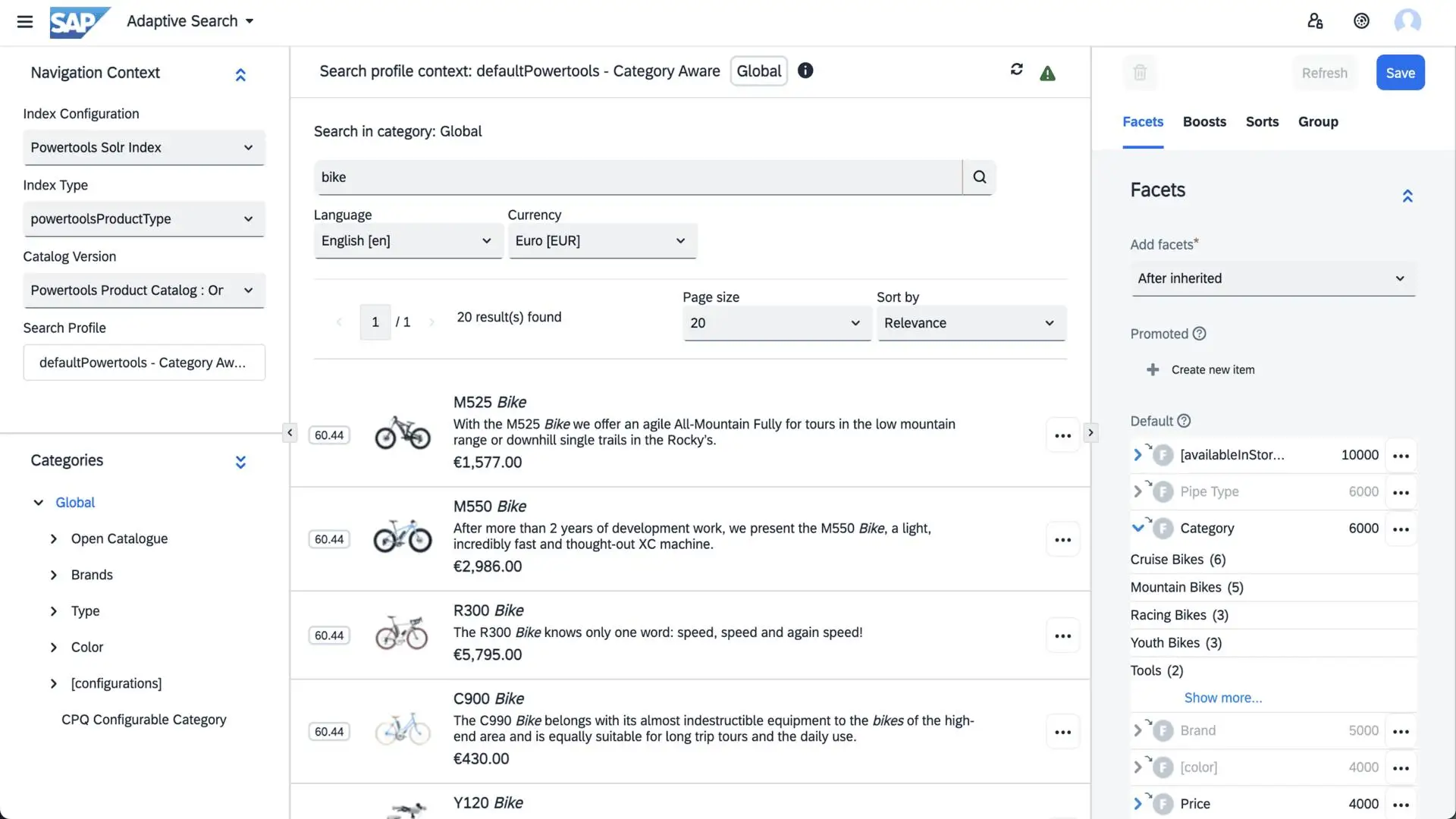Screen dimensions: 1456x819
Task: Click the sync refresh icon in context header
Action: pyautogui.click(x=1017, y=70)
